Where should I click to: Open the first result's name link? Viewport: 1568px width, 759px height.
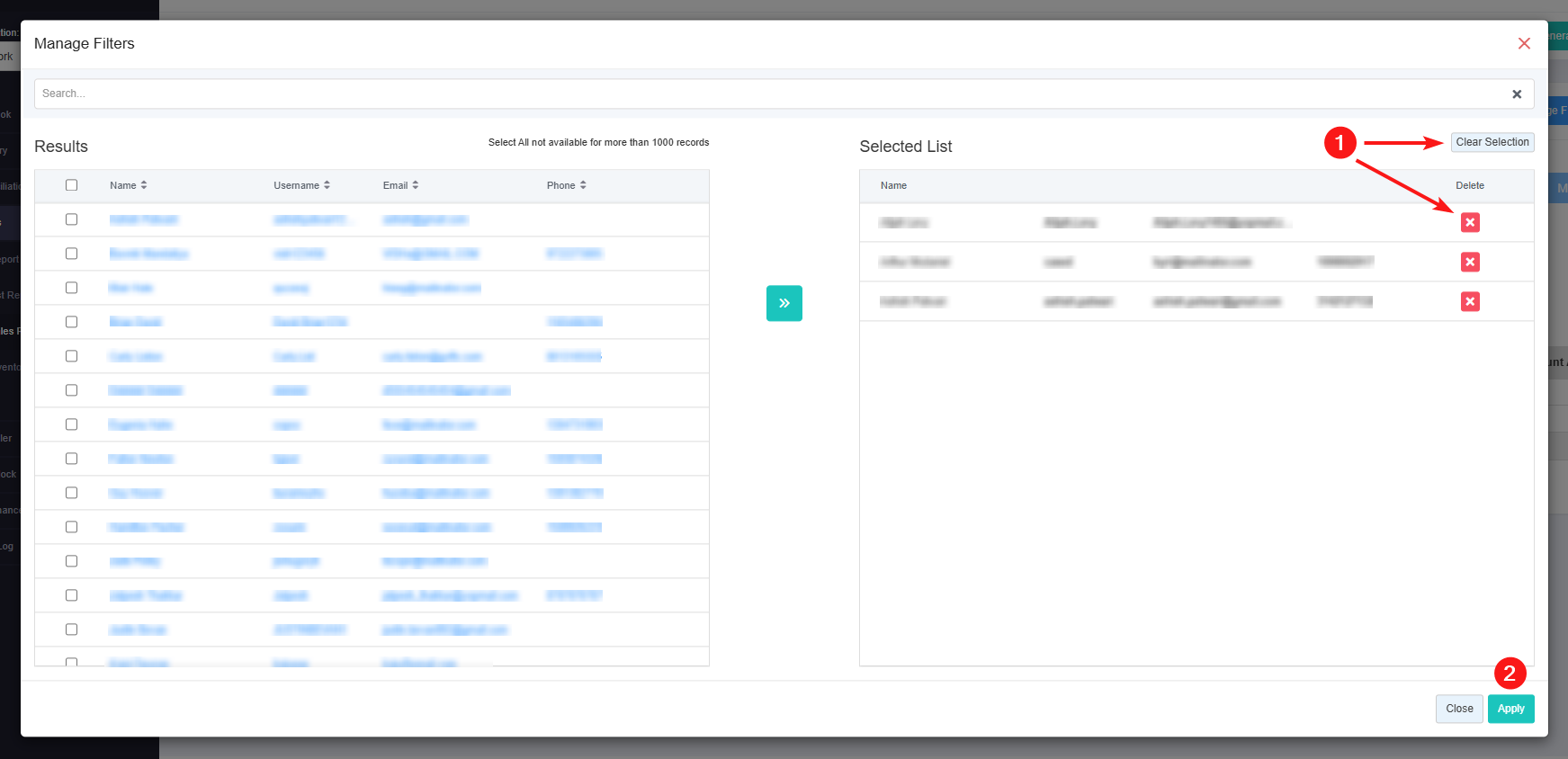[x=144, y=219]
